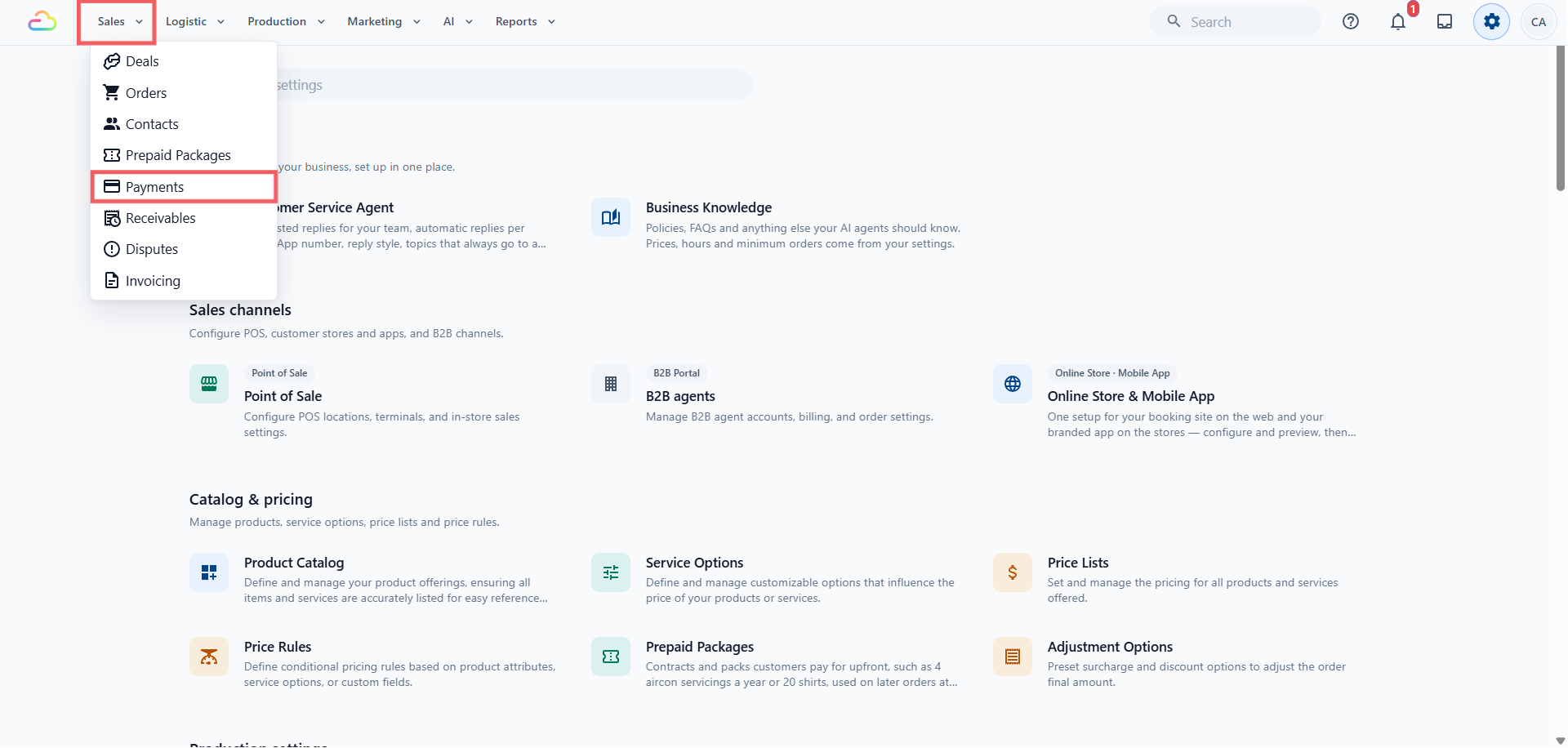Screen dimensions: 1568x748
Task: Click the tablet device icon
Action: [x=1445, y=22]
